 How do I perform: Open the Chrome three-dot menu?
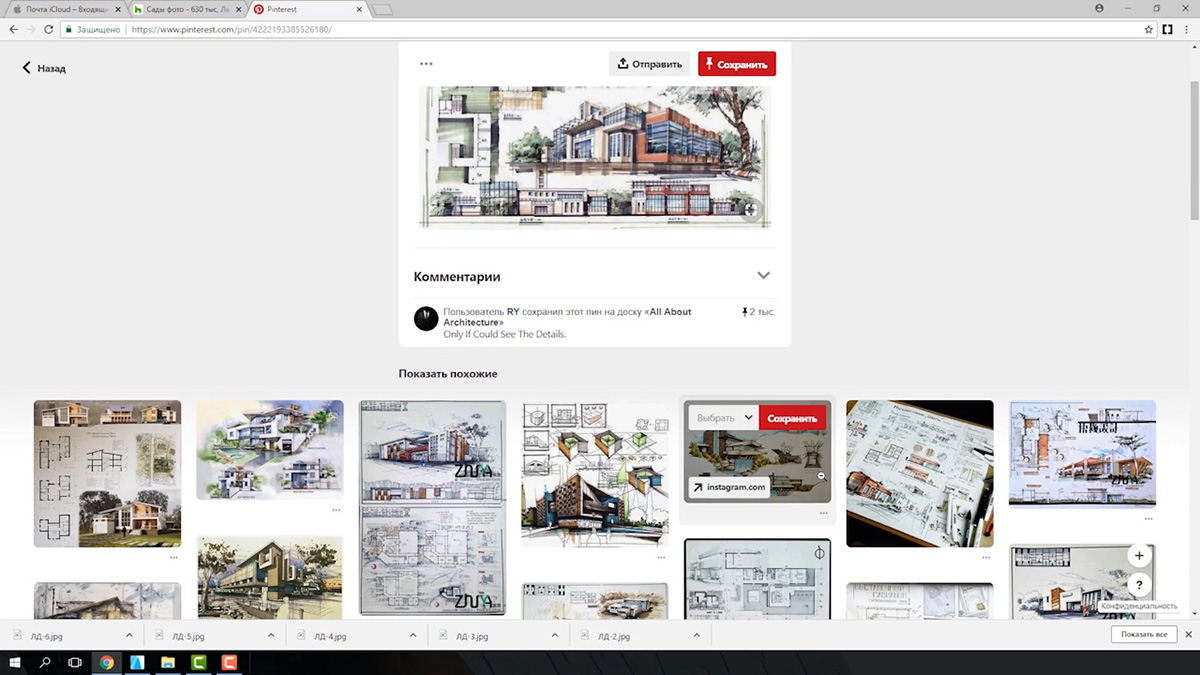1188,29
